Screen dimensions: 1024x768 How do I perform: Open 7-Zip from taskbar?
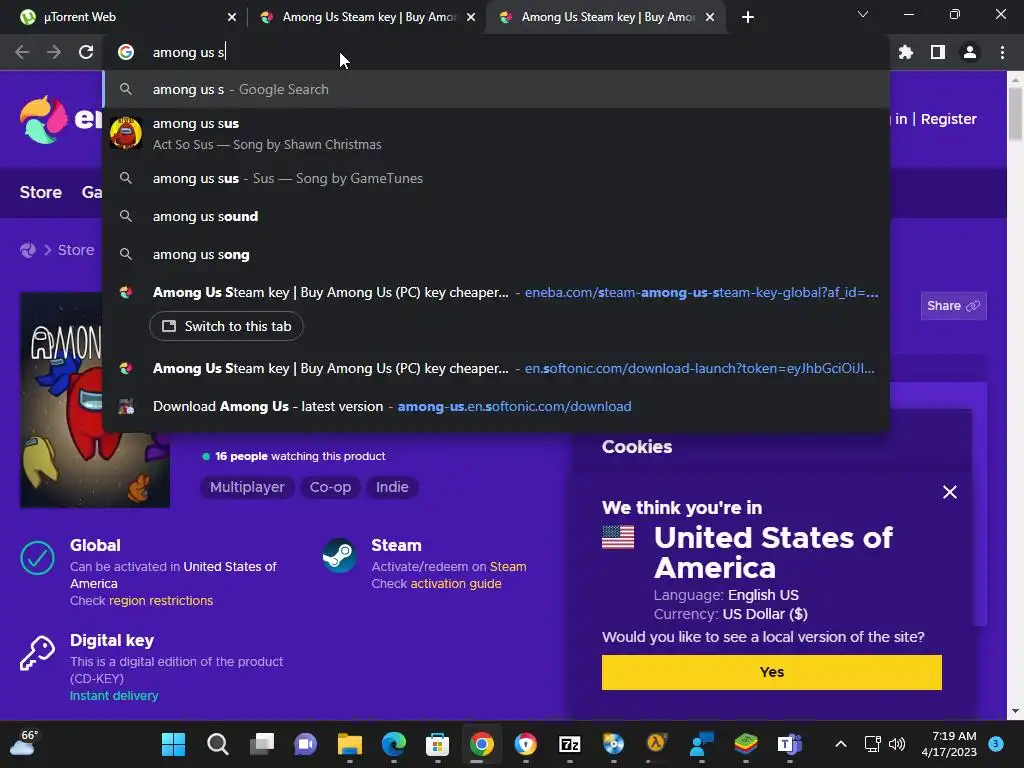tap(569, 744)
